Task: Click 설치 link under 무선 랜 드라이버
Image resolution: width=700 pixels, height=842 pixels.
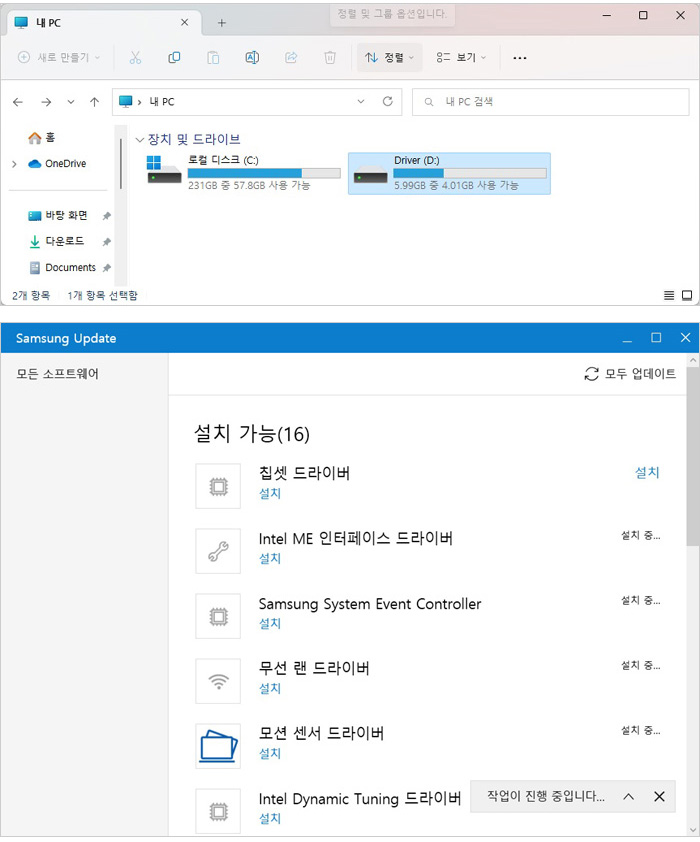Action: (269, 688)
